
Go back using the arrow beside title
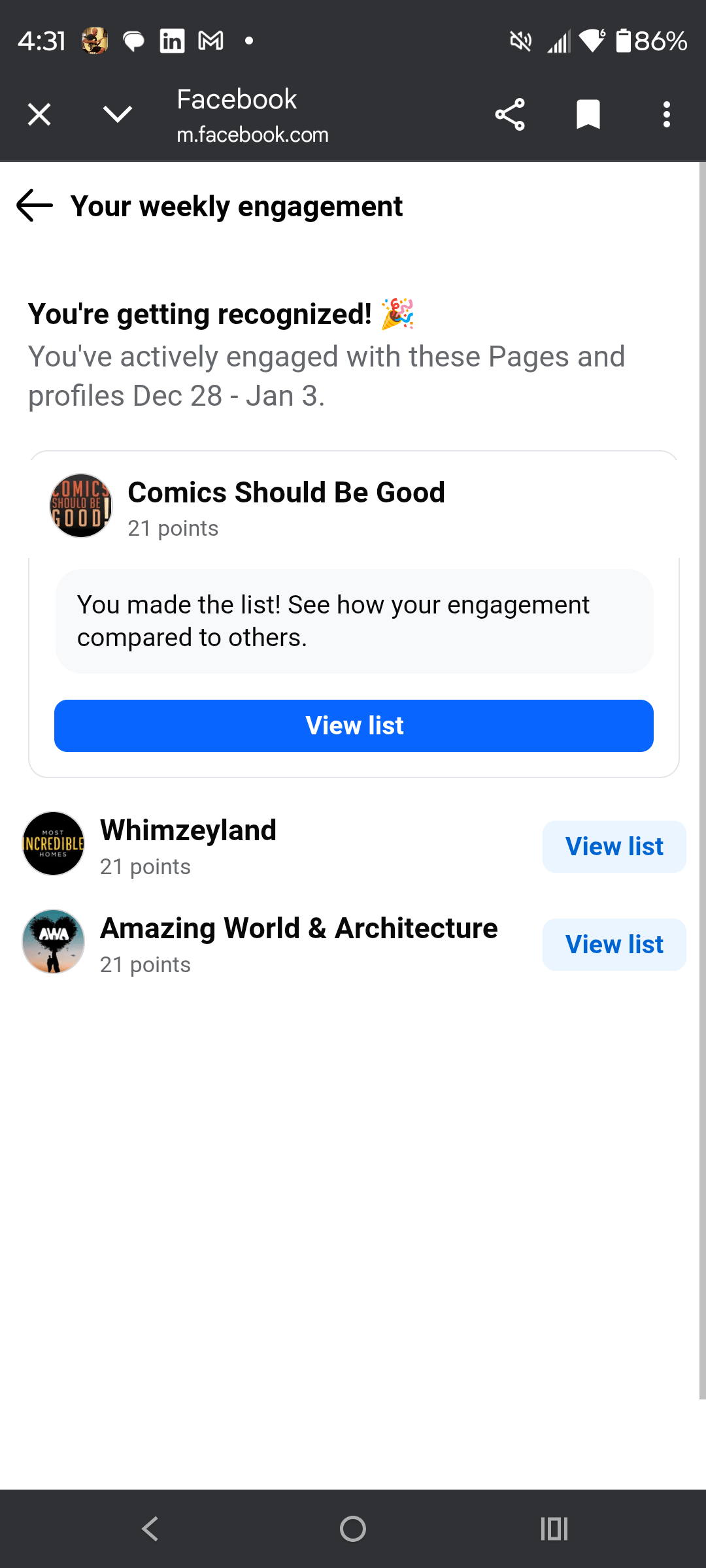tap(35, 206)
